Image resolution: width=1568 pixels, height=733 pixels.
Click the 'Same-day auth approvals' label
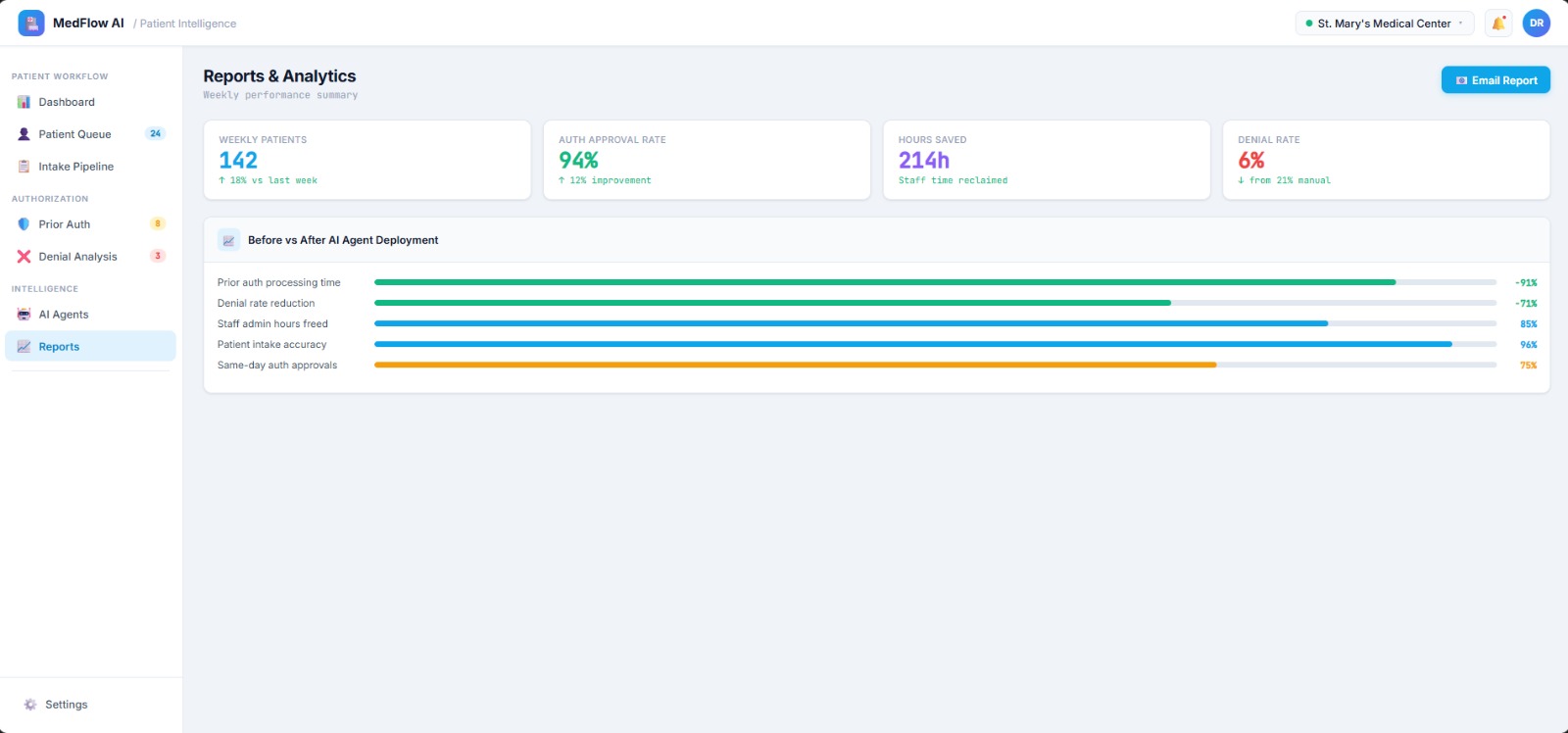(x=277, y=366)
